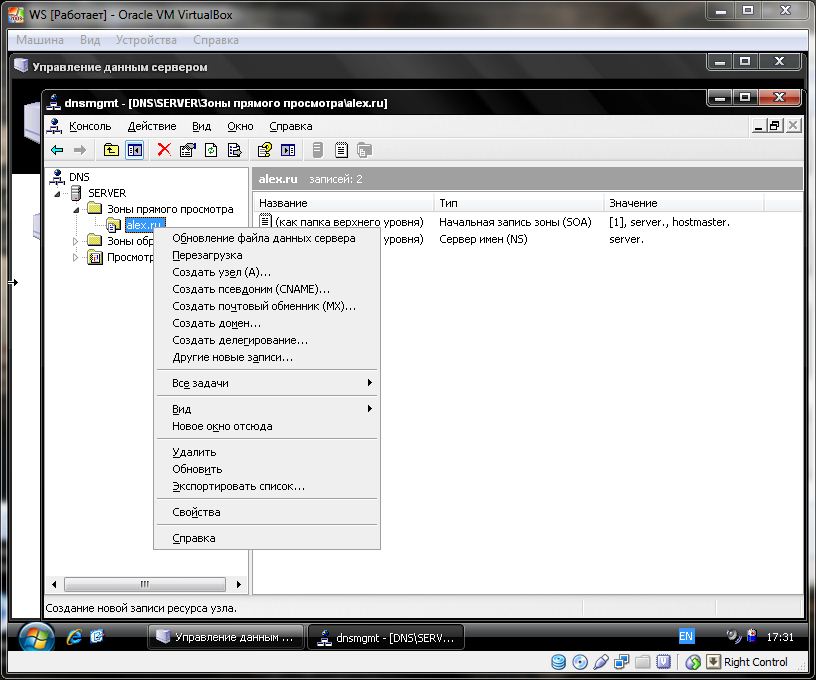Click the Refresh toolbar icon

tap(211, 150)
